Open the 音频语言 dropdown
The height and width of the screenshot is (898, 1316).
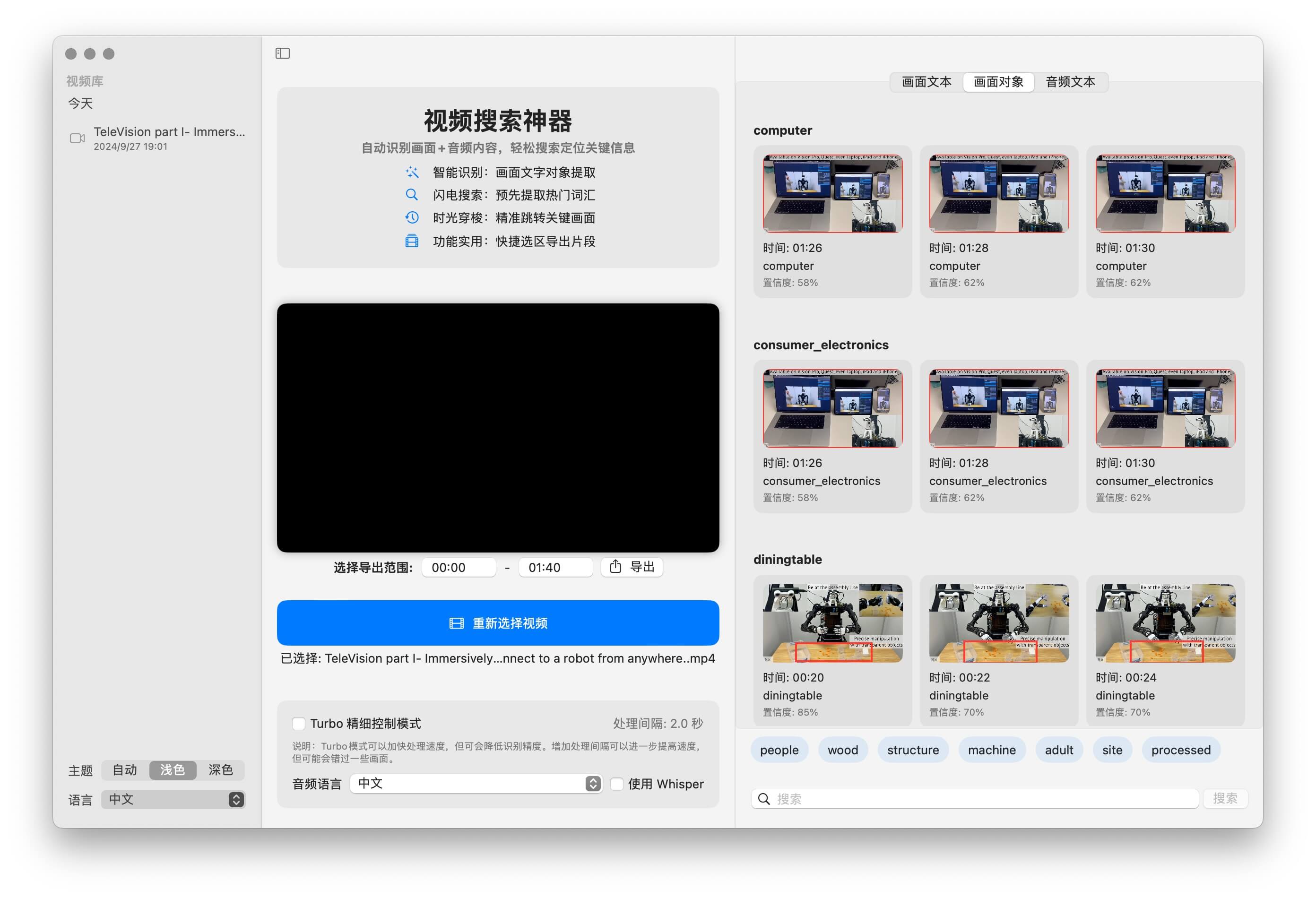point(476,784)
